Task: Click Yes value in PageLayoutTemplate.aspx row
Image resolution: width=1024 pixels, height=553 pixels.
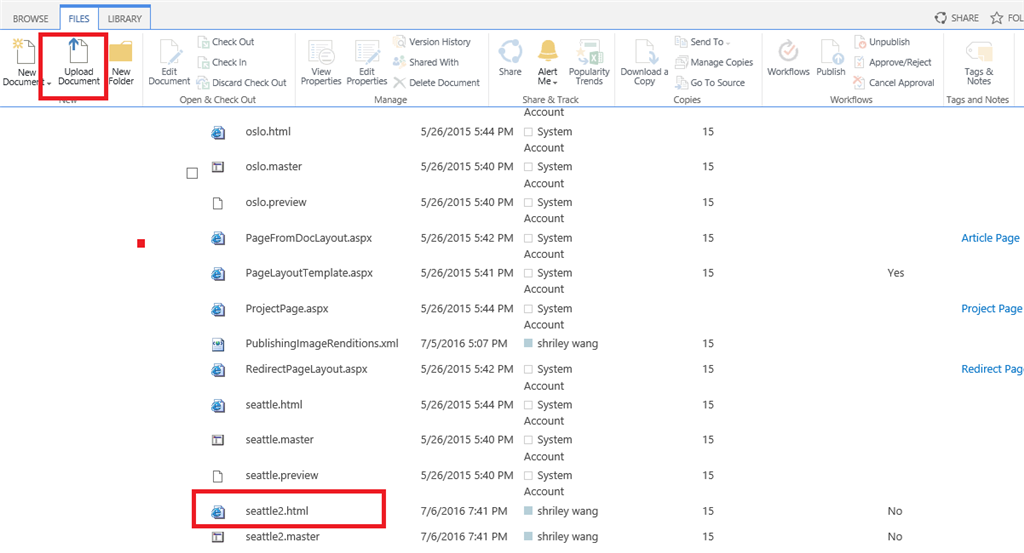Action: [x=895, y=273]
